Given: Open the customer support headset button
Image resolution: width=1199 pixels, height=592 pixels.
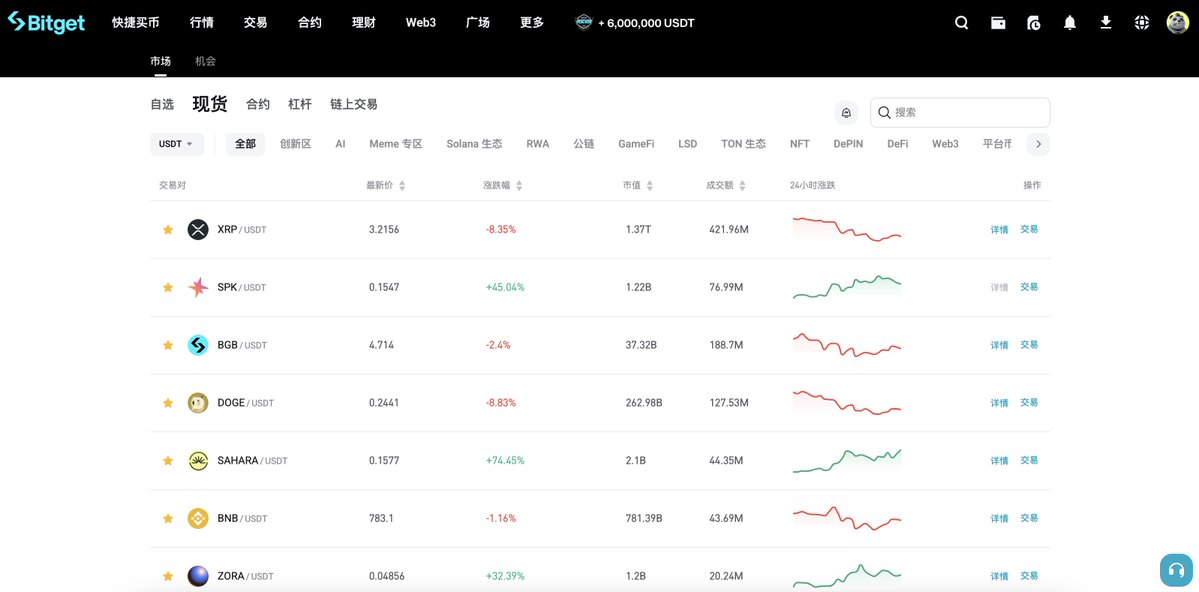Looking at the screenshot, I should click(x=1176, y=570).
